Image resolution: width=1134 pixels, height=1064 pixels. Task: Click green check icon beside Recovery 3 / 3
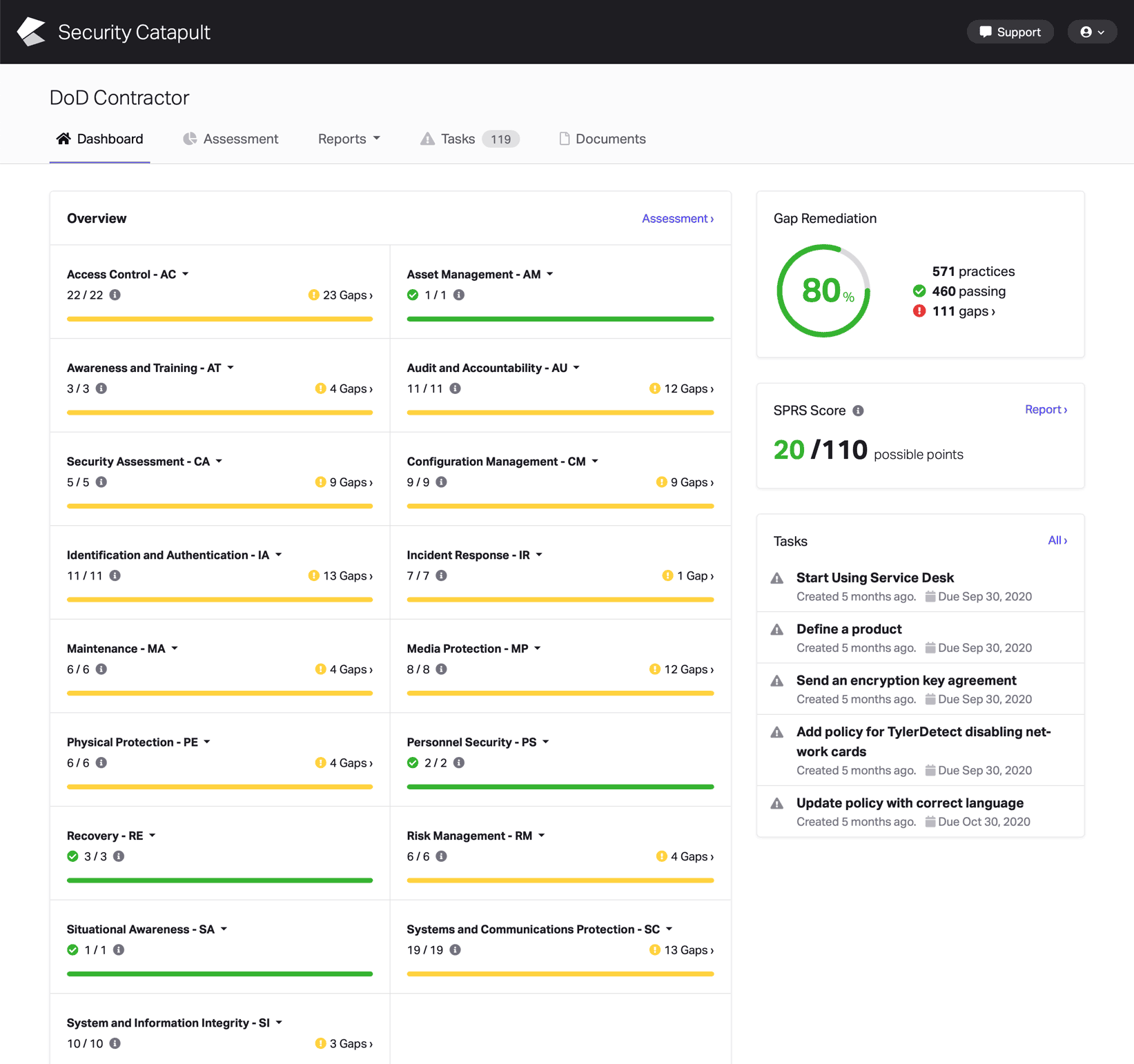click(72, 856)
